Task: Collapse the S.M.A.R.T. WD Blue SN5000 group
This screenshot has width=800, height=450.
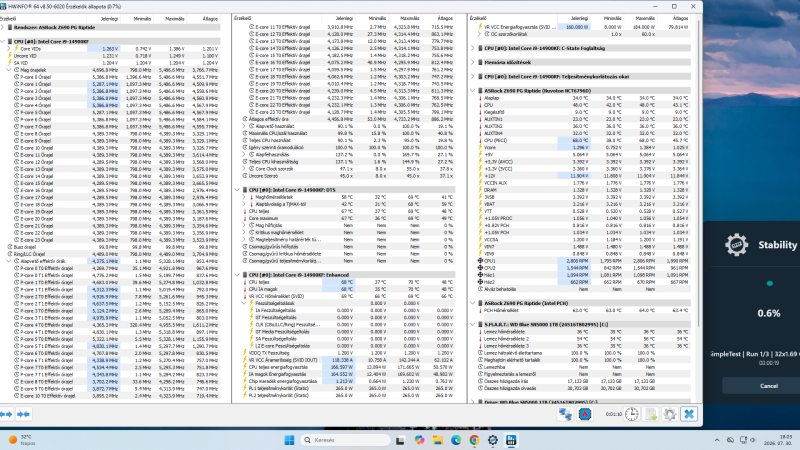Action: (473, 324)
